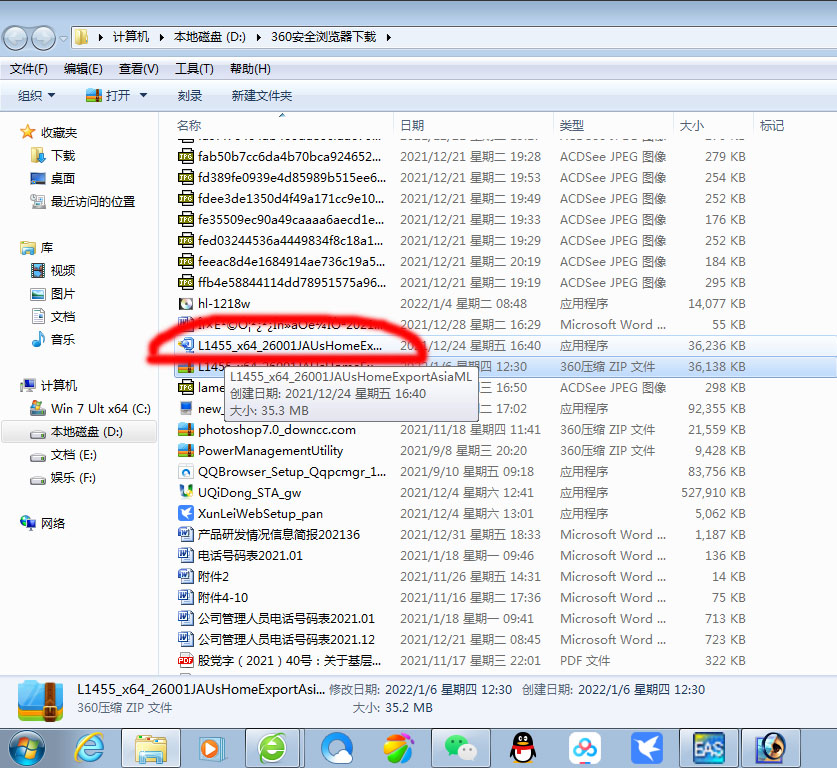Launch the EAS application from the taskbar
This screenshot has width=837, height=768.
(x=707, y=748)
